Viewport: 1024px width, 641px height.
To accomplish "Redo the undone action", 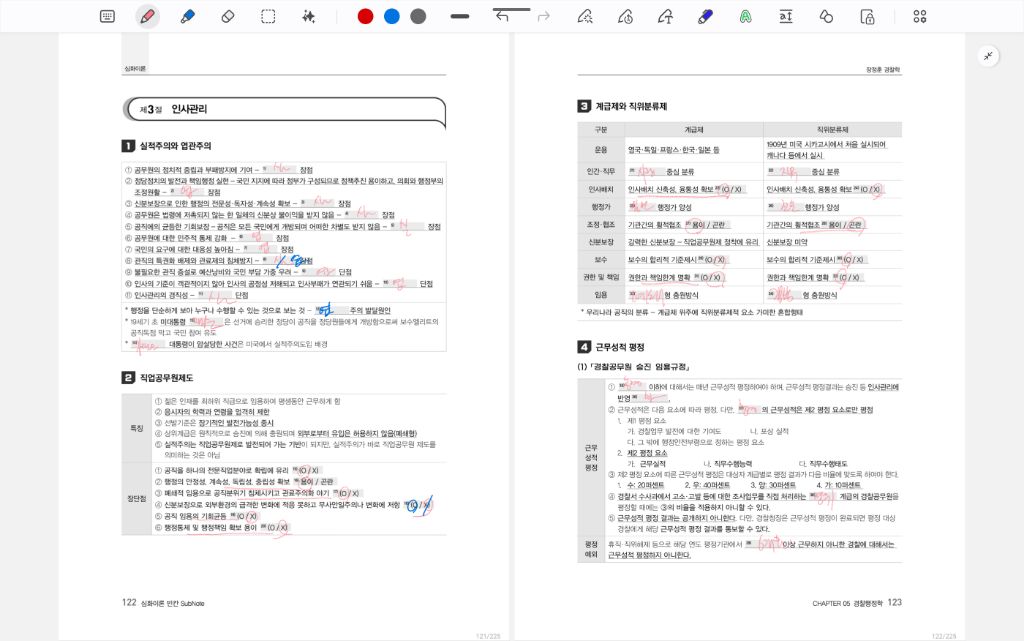I will click(544, 16).
